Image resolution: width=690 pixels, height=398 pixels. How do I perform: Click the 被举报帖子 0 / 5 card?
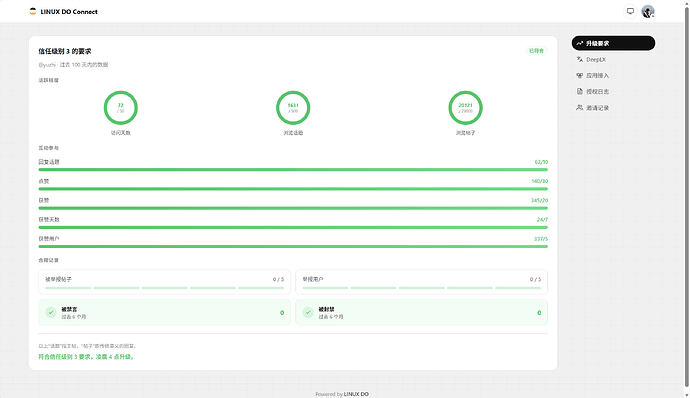(165, 282)
